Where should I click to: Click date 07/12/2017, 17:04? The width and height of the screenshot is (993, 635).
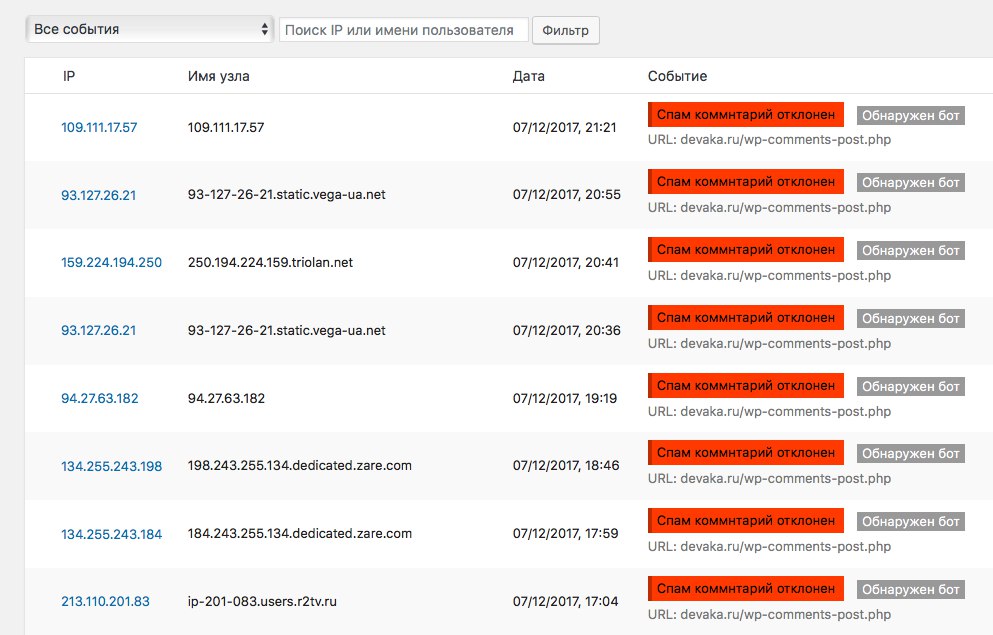coord(566,601)
